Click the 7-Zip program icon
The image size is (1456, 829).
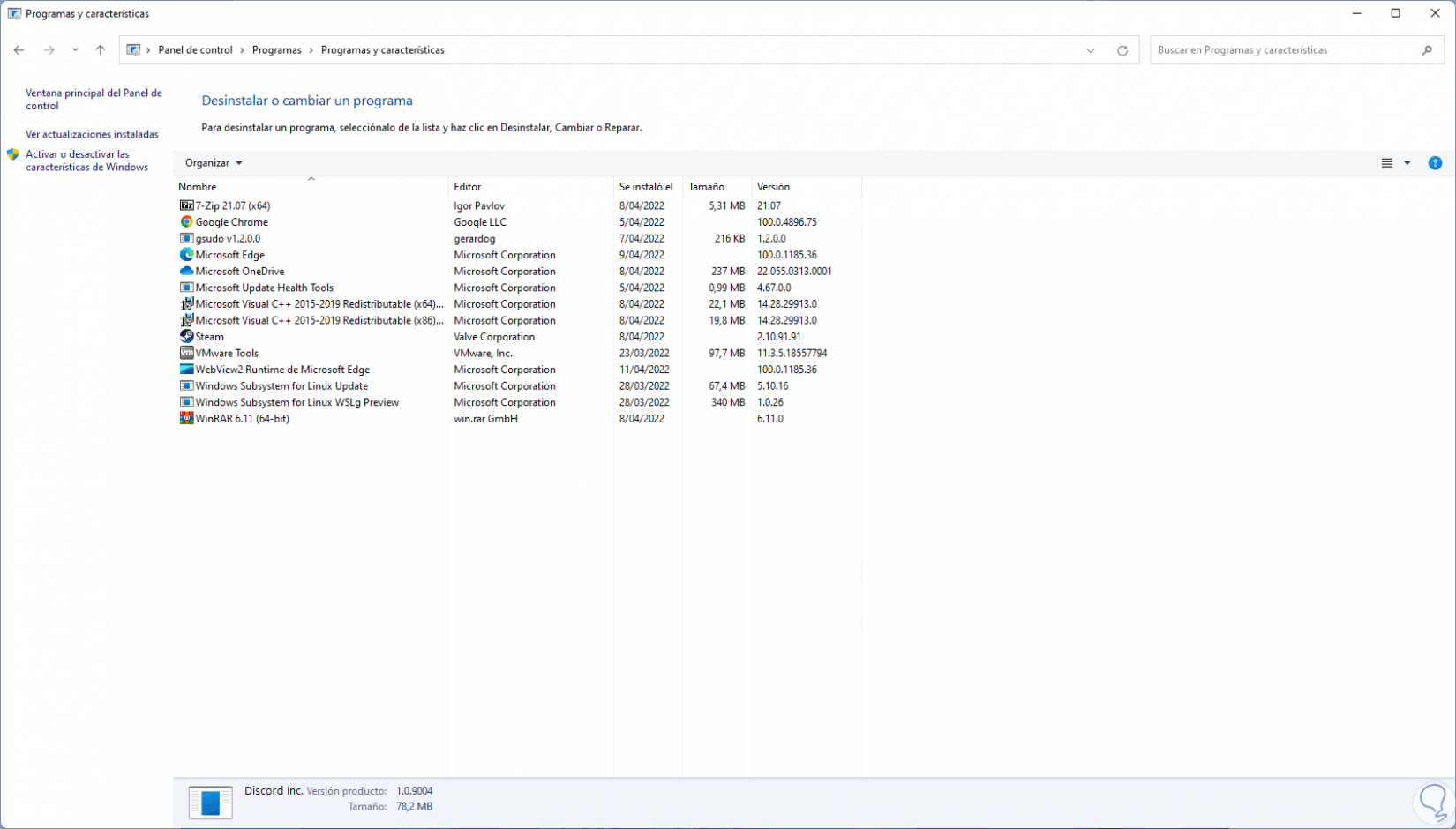tap(186, 205)
